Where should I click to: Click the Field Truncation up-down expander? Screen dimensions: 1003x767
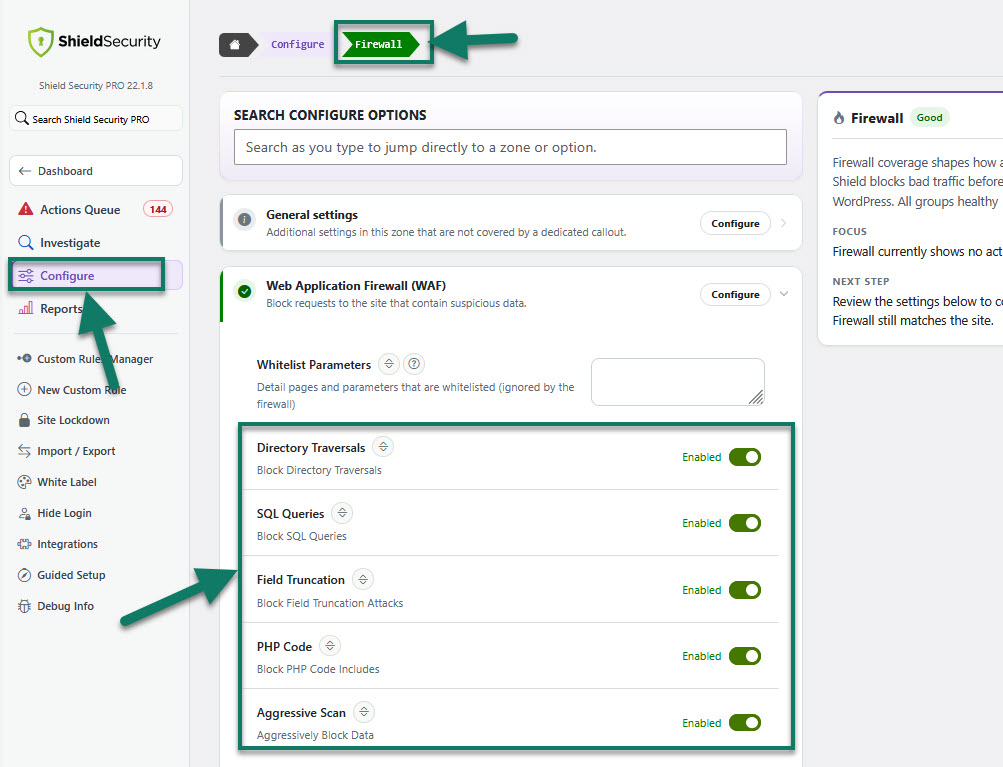[363, 579]
